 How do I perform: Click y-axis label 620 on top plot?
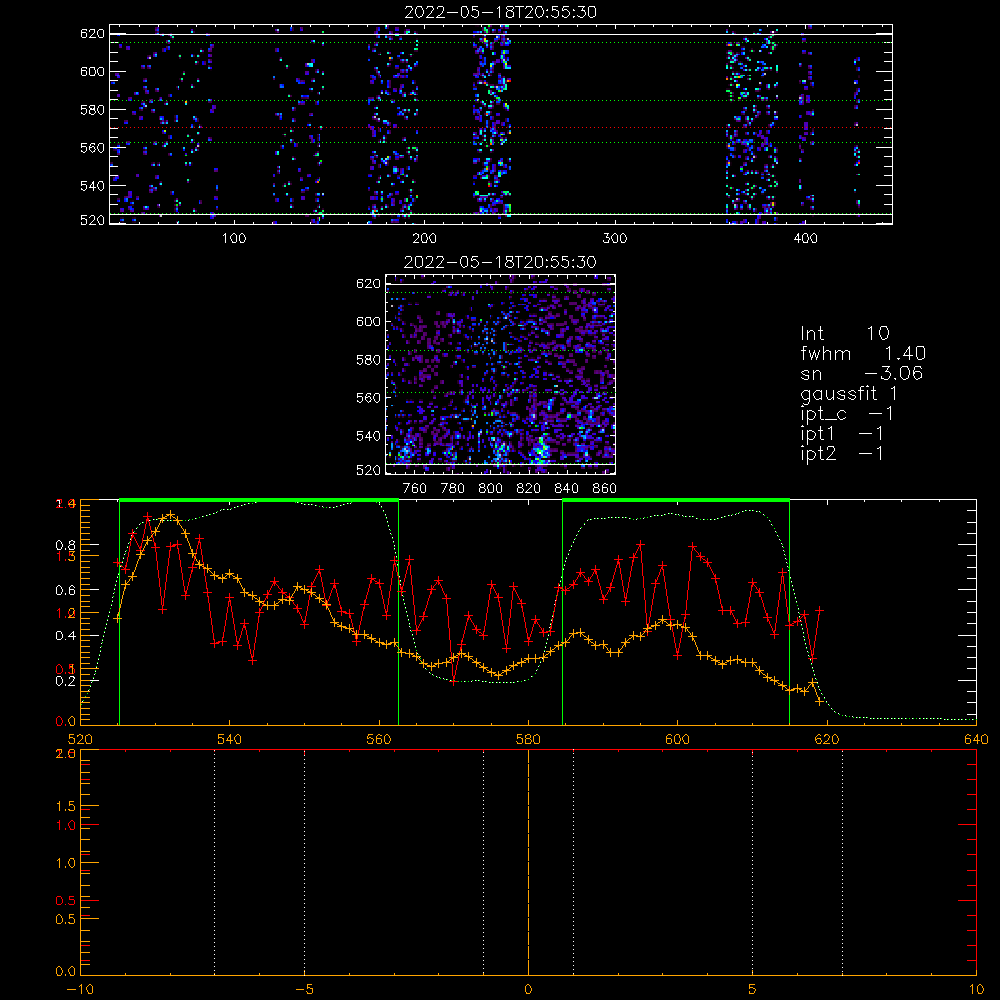[92, 33]
